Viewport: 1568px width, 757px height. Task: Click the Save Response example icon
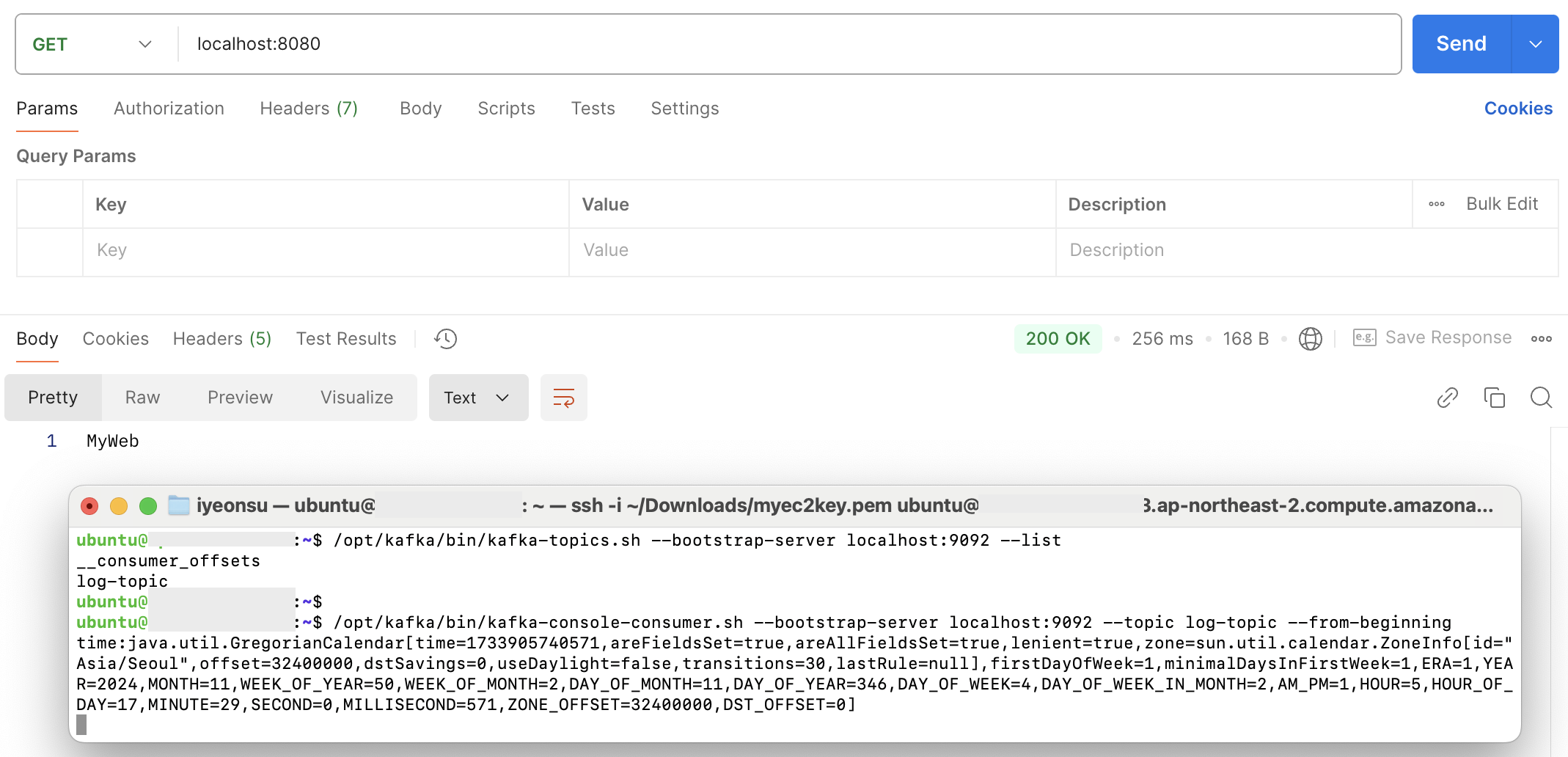point(1364,337)
